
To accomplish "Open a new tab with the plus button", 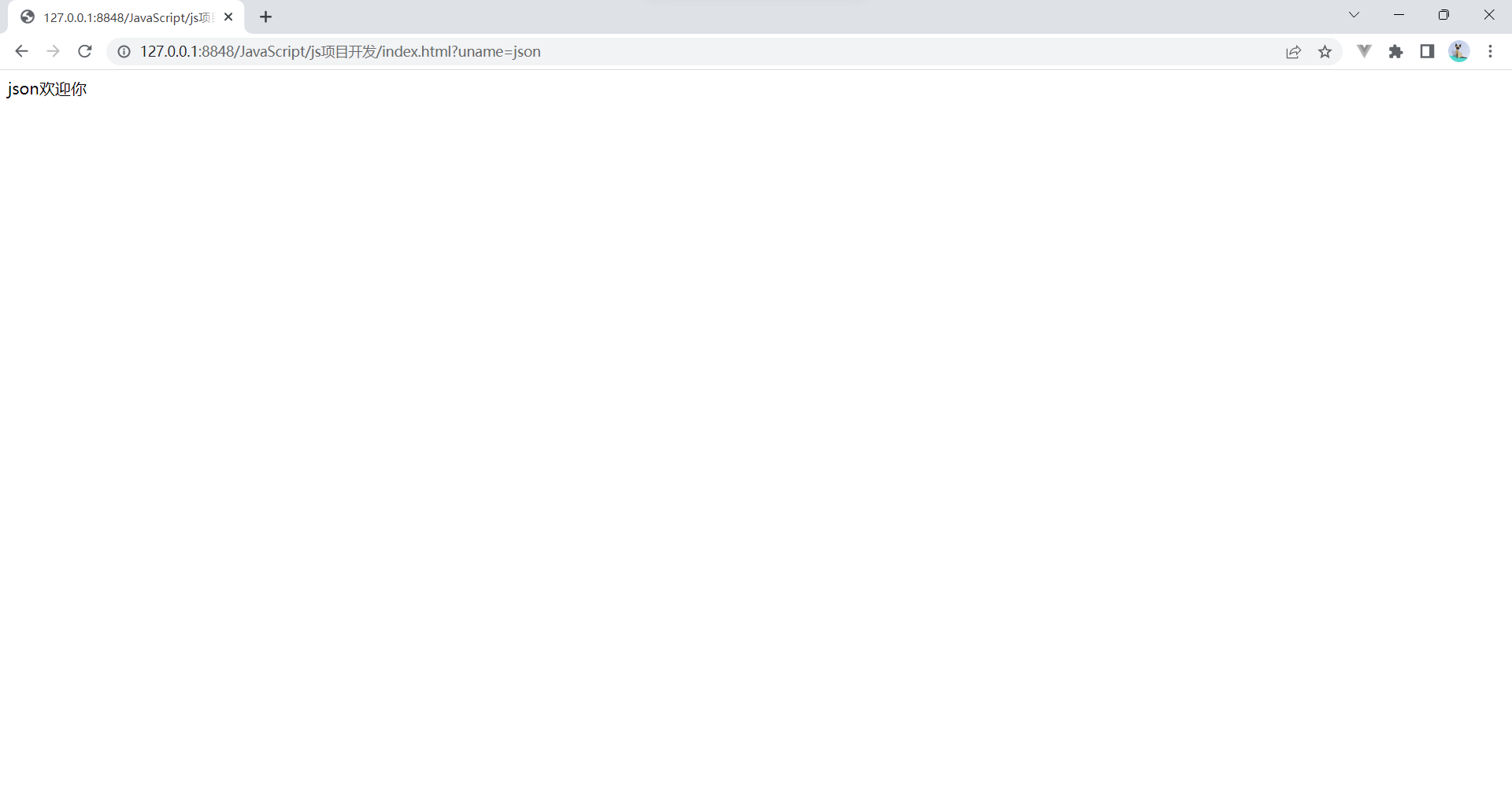I will click(x=265, y=17).
